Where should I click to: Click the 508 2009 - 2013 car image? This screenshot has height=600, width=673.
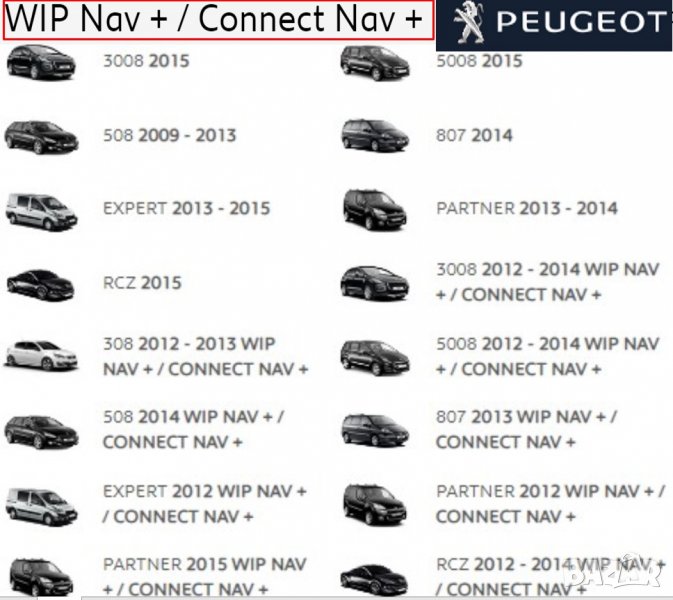tap(41, 137)
